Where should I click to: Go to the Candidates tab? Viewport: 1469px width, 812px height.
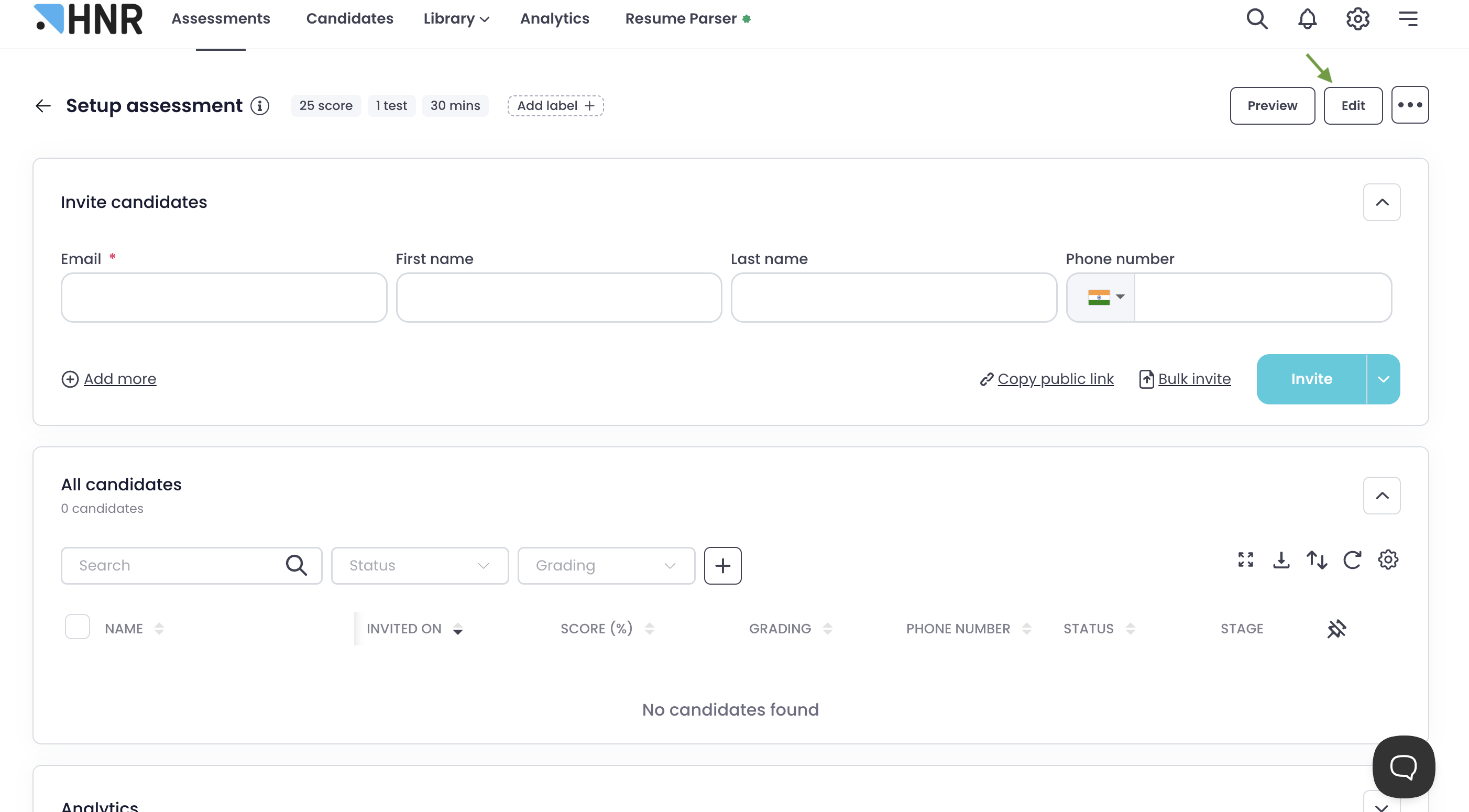pyautogui.click(x=349, y=19)
